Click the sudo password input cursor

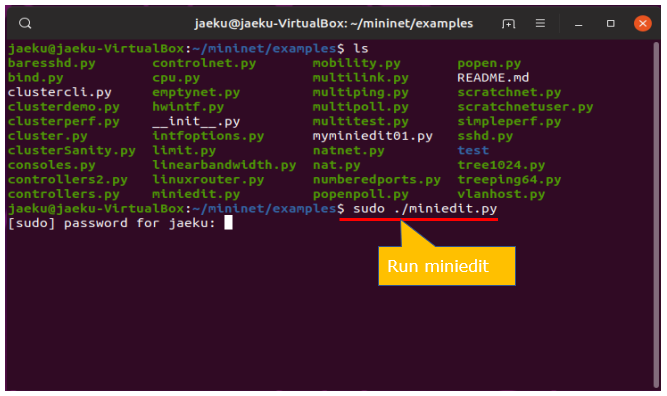point(228,222)
